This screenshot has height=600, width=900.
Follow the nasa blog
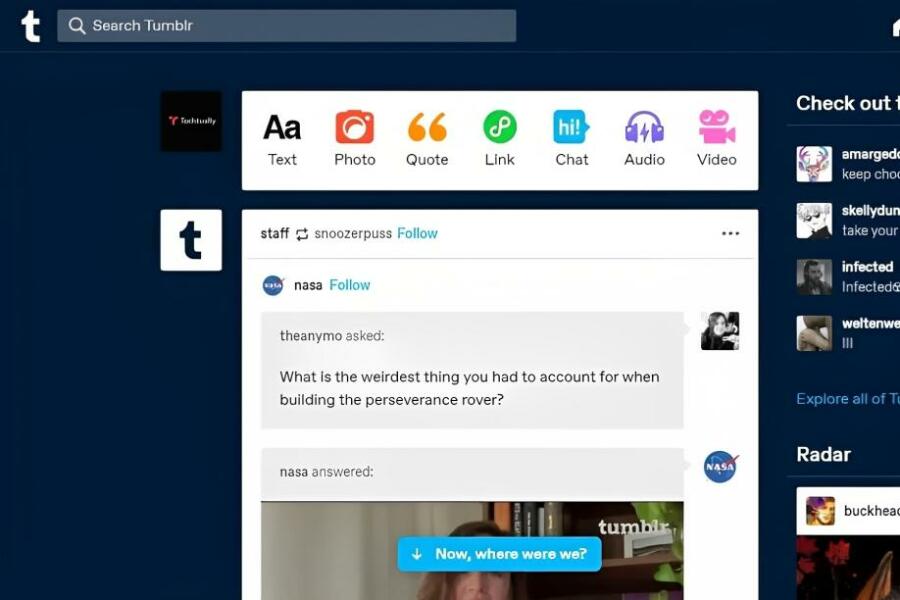pyautogui.click(x=350, y=285)
